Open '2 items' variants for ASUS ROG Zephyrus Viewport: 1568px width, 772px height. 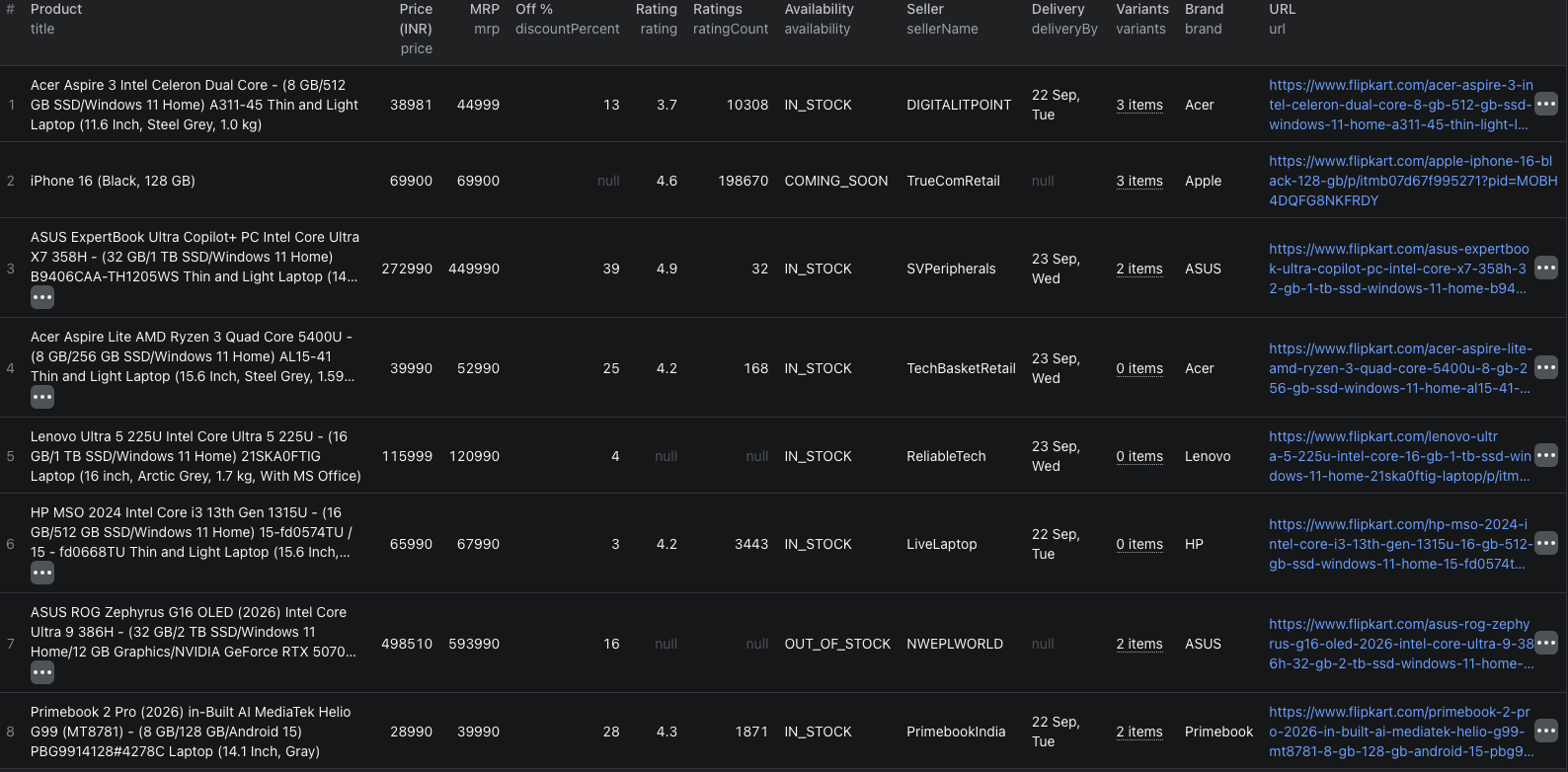point(1139,644)
